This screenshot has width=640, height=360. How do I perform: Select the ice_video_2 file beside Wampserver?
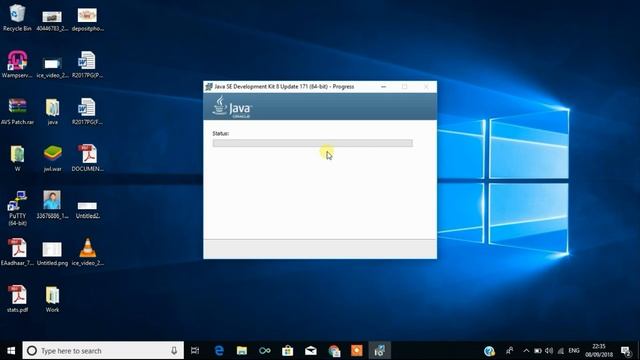pos(52,67)
